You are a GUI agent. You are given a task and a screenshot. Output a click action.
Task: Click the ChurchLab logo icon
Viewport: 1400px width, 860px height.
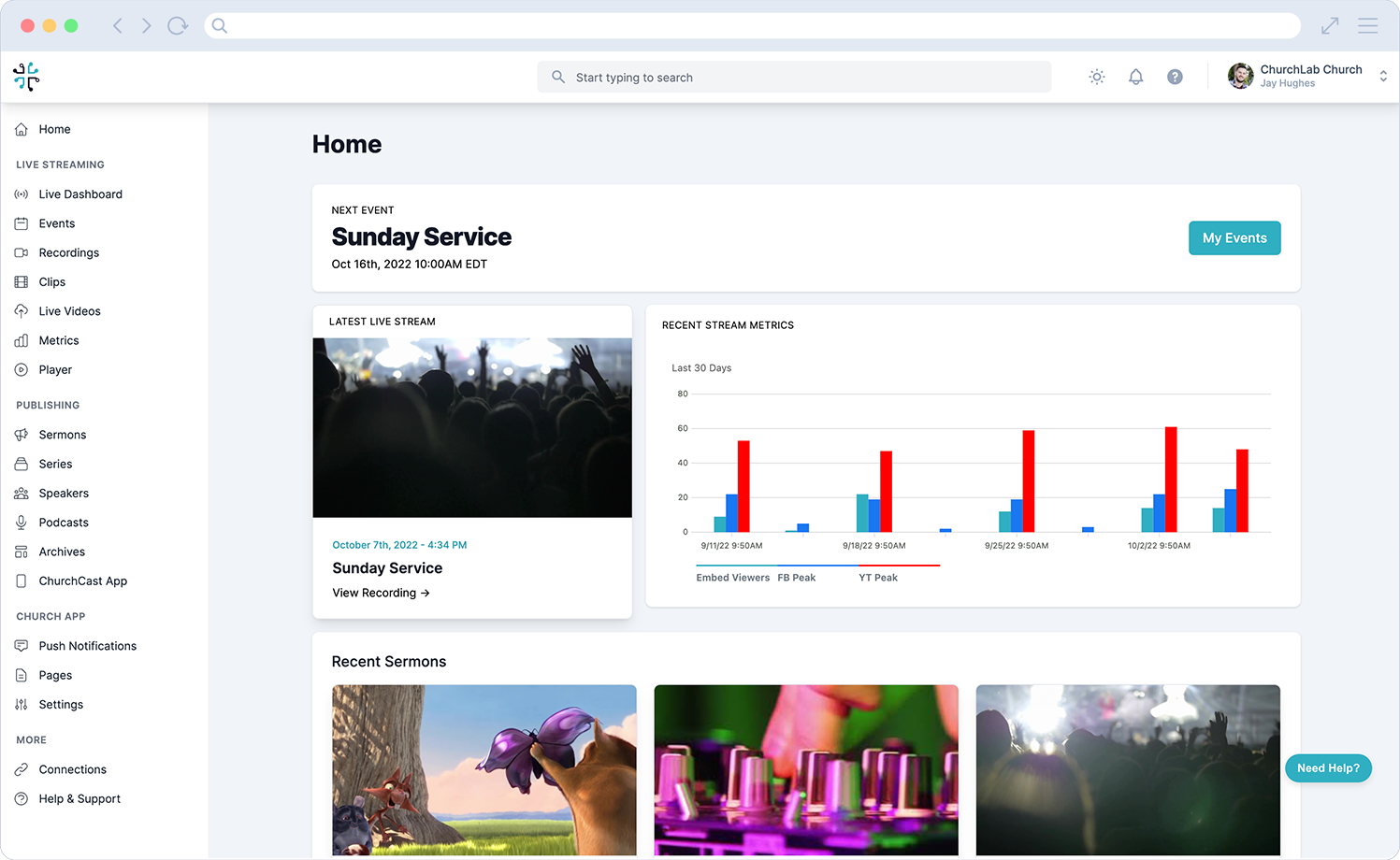[x=26, y=77]
